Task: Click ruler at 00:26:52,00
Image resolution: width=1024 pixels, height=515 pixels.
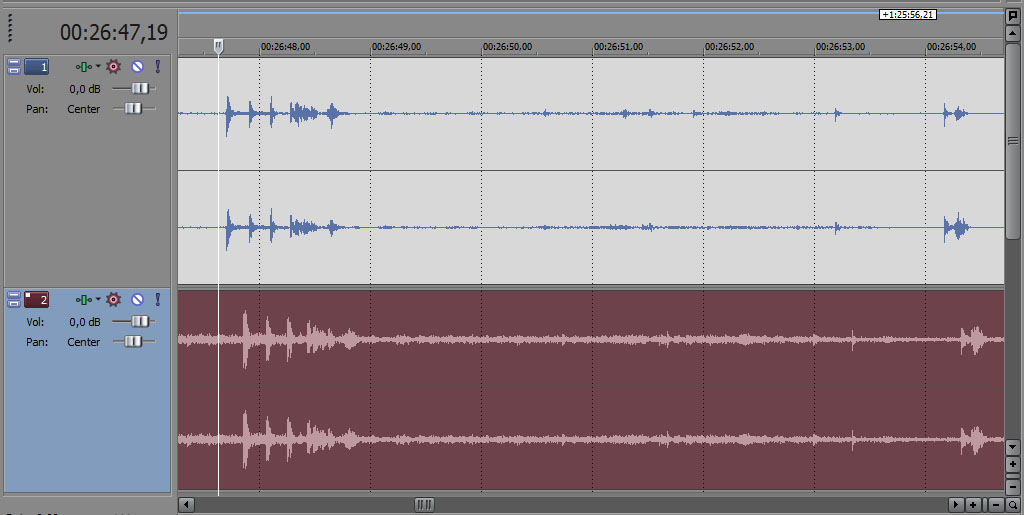Action: coord(729,47)
